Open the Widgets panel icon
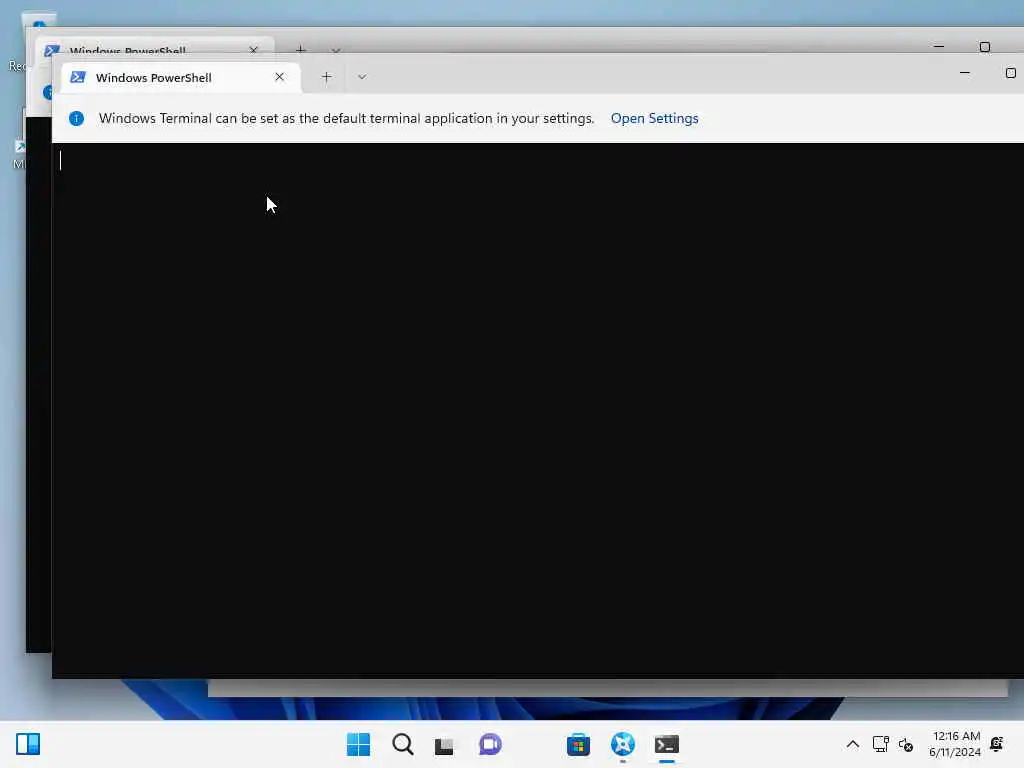This screenshot has width=1024, height=768. (x=28, y=744)
